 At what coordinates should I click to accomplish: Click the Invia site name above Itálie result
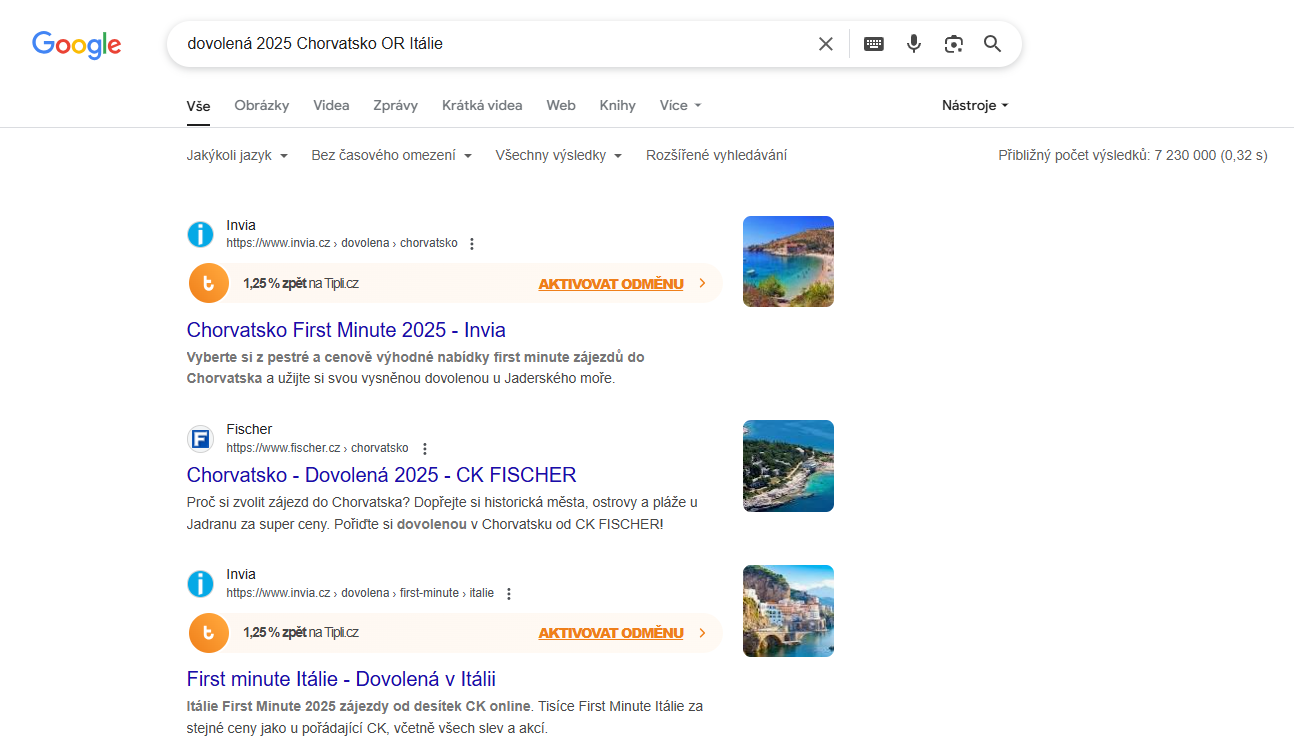(x=241, y=574)
